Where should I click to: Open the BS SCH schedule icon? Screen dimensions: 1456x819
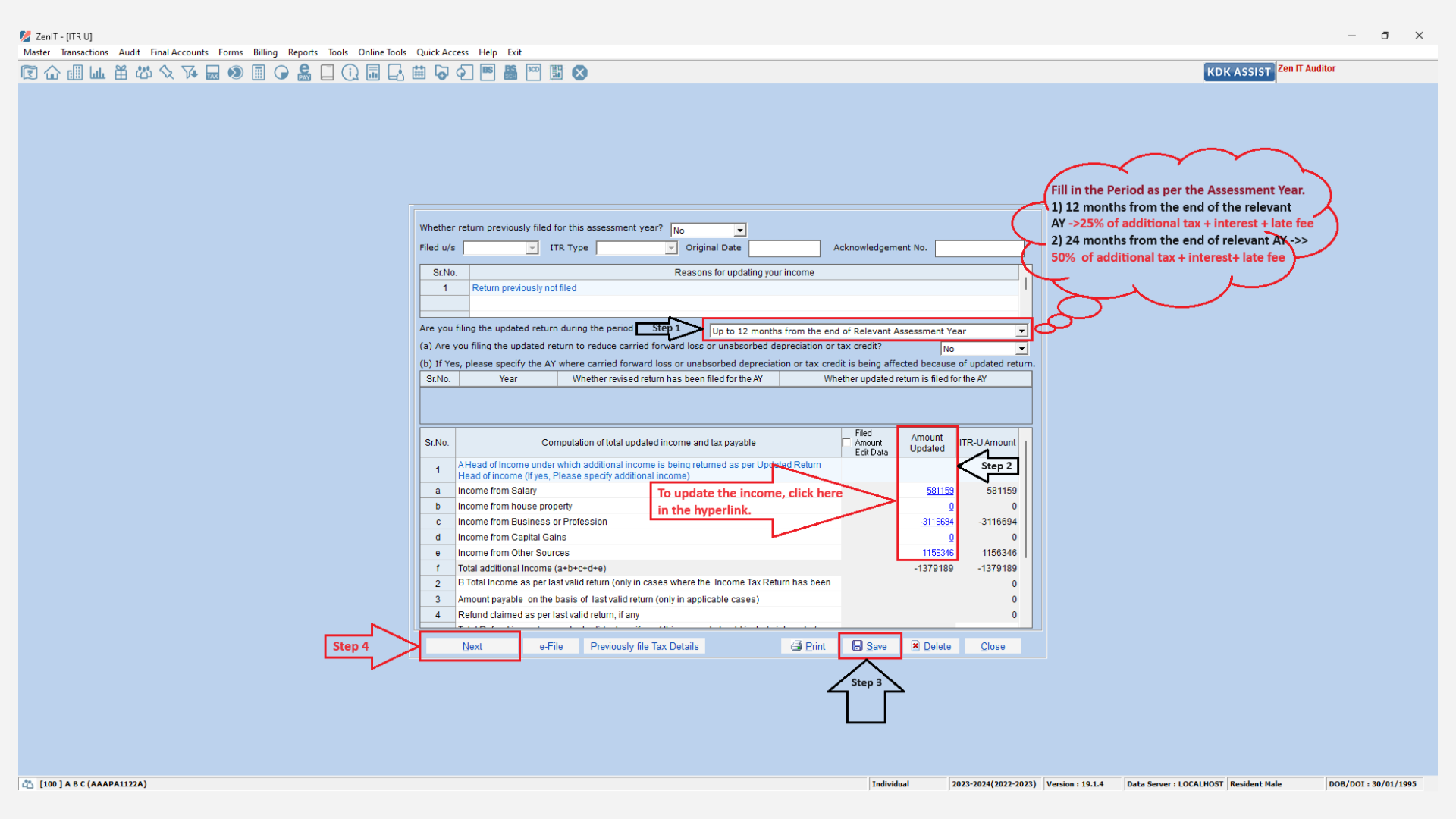(x=510, y=73)
